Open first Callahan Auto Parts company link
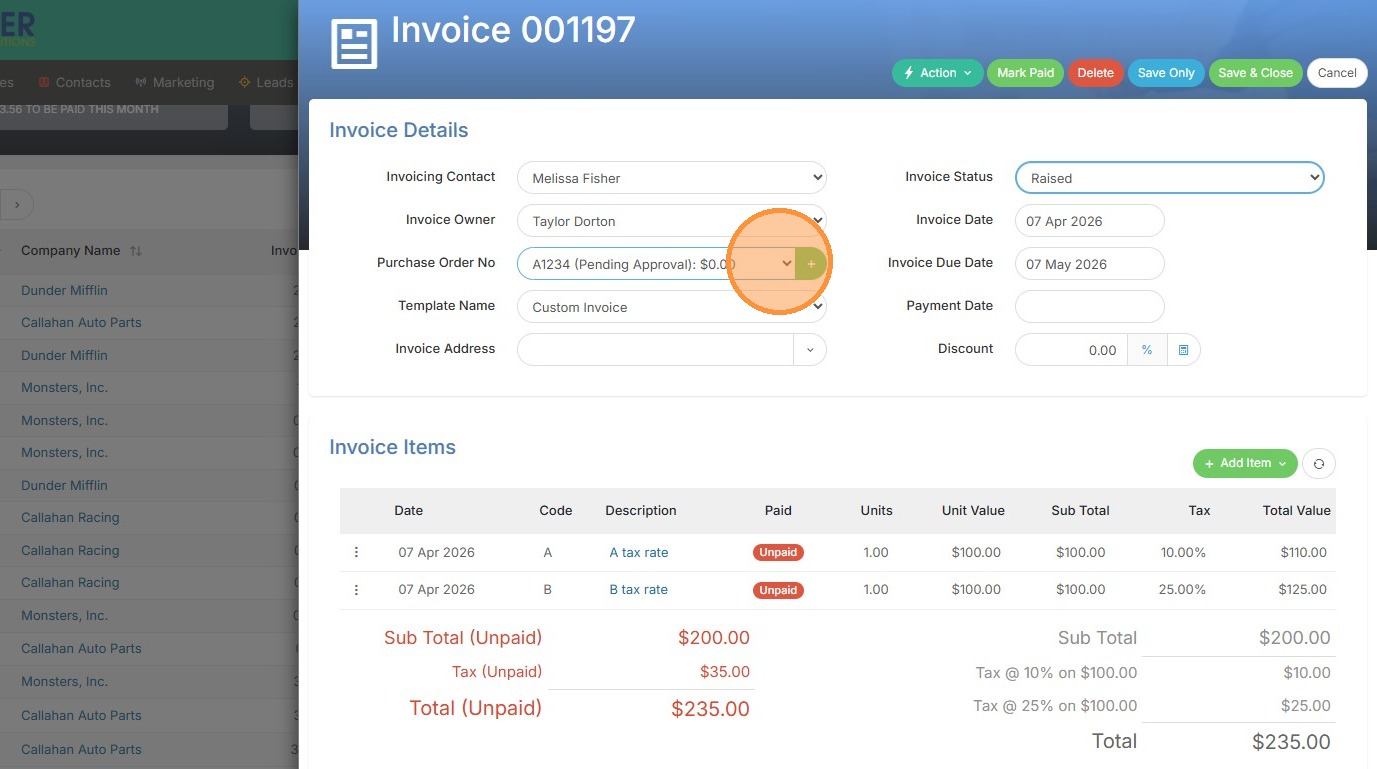The image size is (1377, 769). 81,323
